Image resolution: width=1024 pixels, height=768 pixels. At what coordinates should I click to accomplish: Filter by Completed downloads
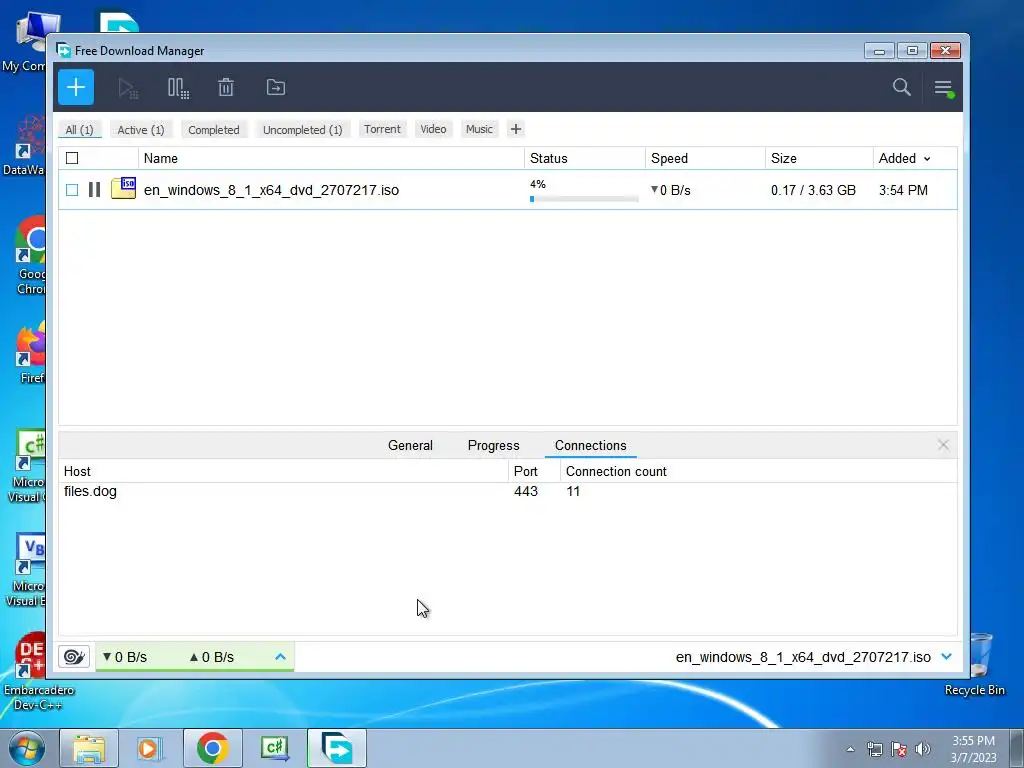[x=214, y=129]
